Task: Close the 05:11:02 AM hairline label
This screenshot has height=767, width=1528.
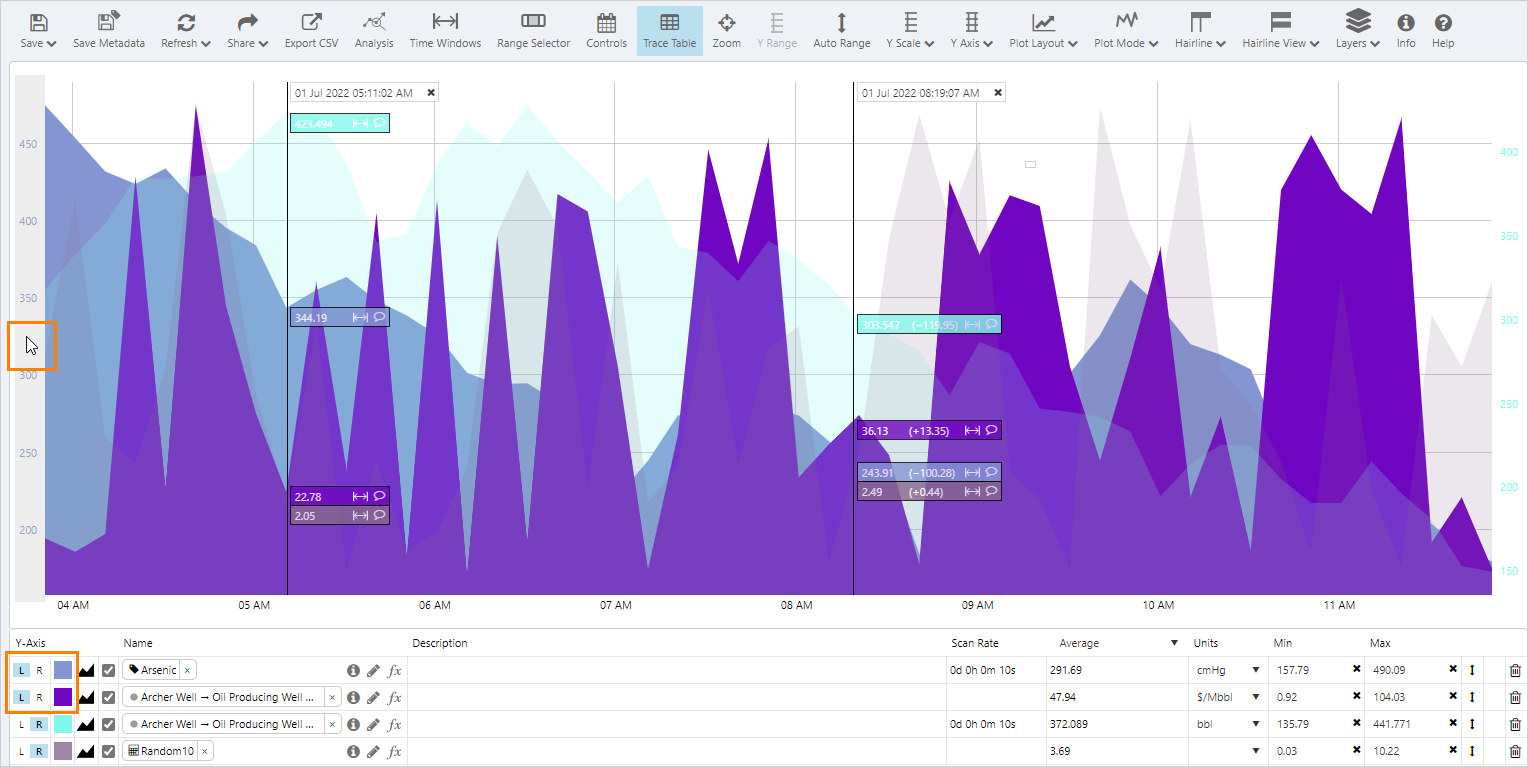Action: pos(431,92)
